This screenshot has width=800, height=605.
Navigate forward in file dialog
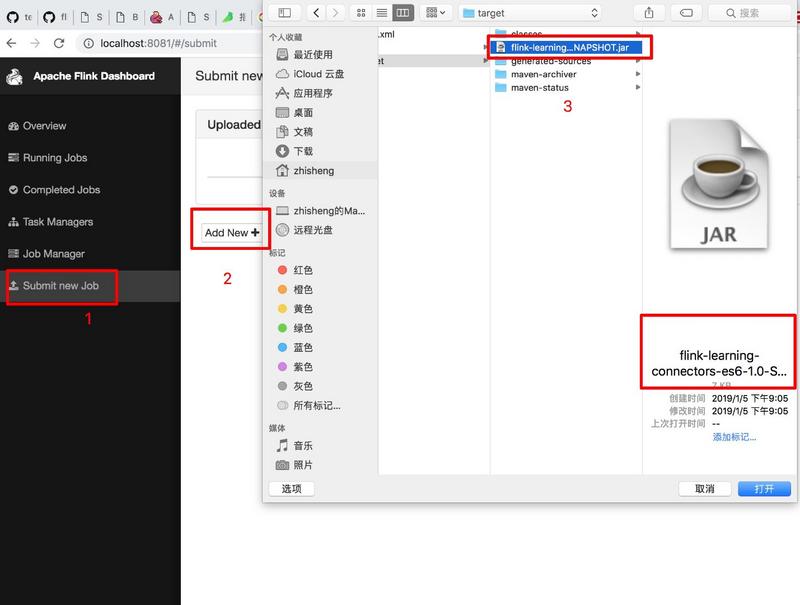pos(335,13)
